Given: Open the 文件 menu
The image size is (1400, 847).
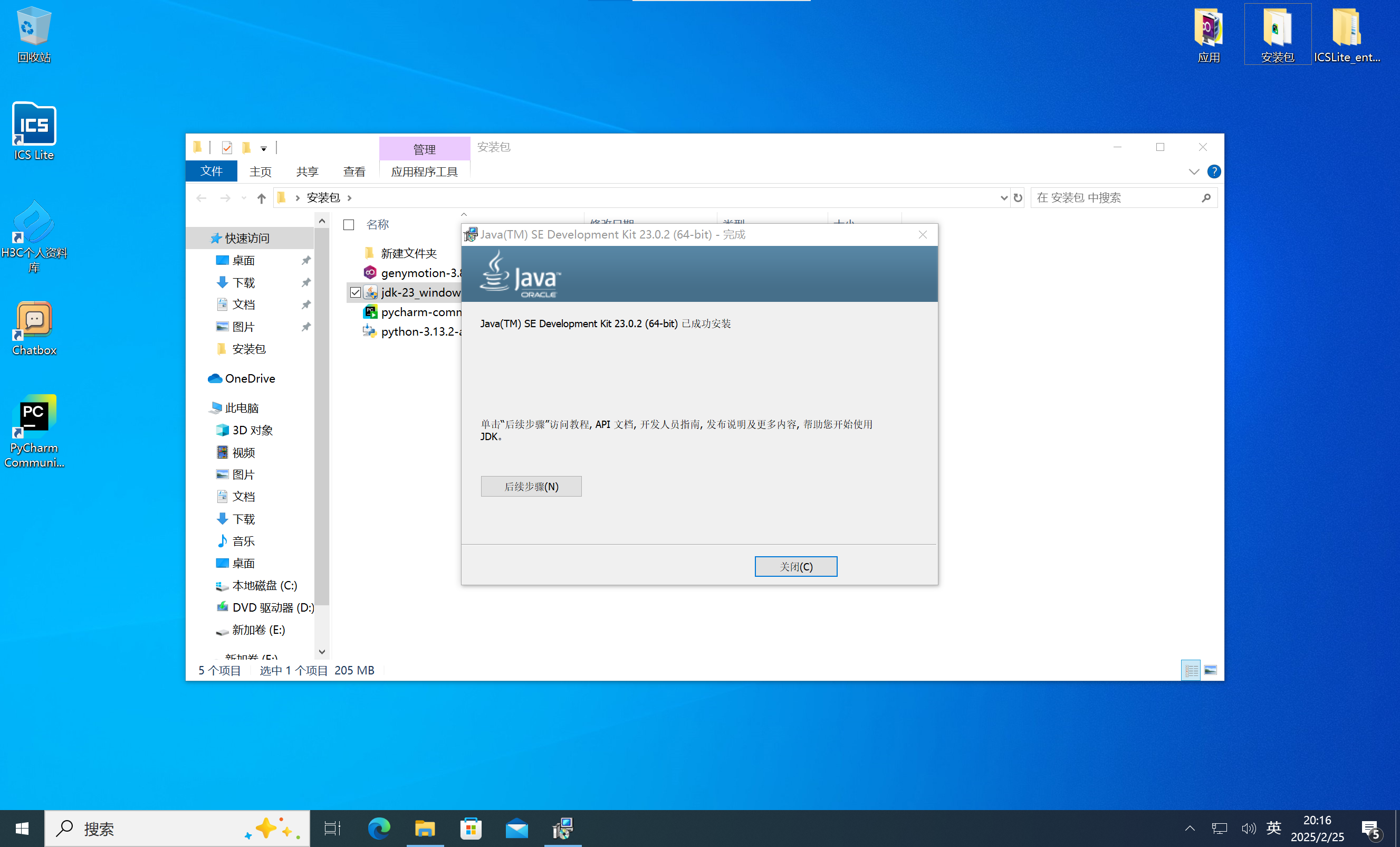Looking at the screenshot, I should pyautogui.click(x=212, y=172).
